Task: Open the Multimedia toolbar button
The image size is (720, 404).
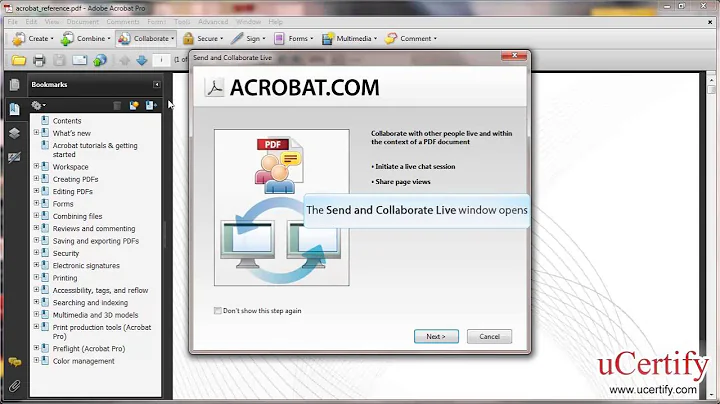Action: 349,39
